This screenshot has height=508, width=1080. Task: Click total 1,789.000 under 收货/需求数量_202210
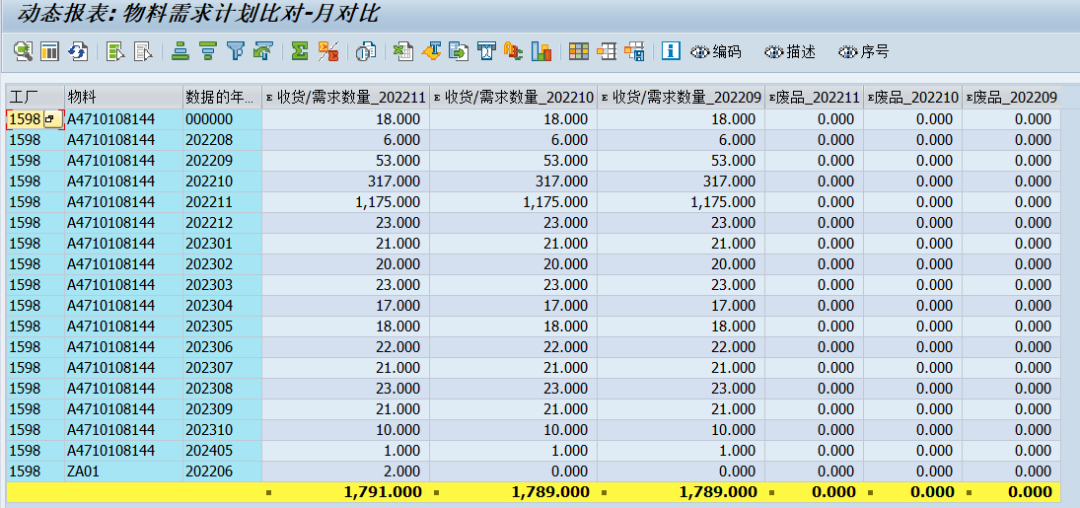[x=513, y=491]
